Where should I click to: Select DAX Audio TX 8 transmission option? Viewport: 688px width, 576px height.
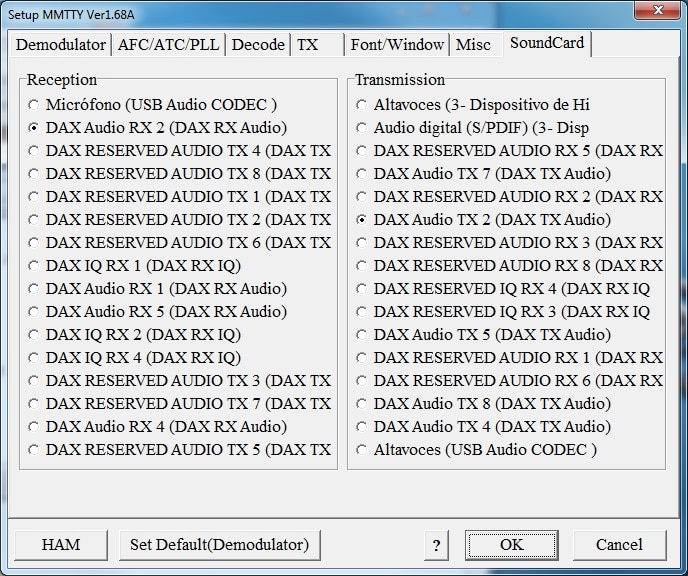484,404
